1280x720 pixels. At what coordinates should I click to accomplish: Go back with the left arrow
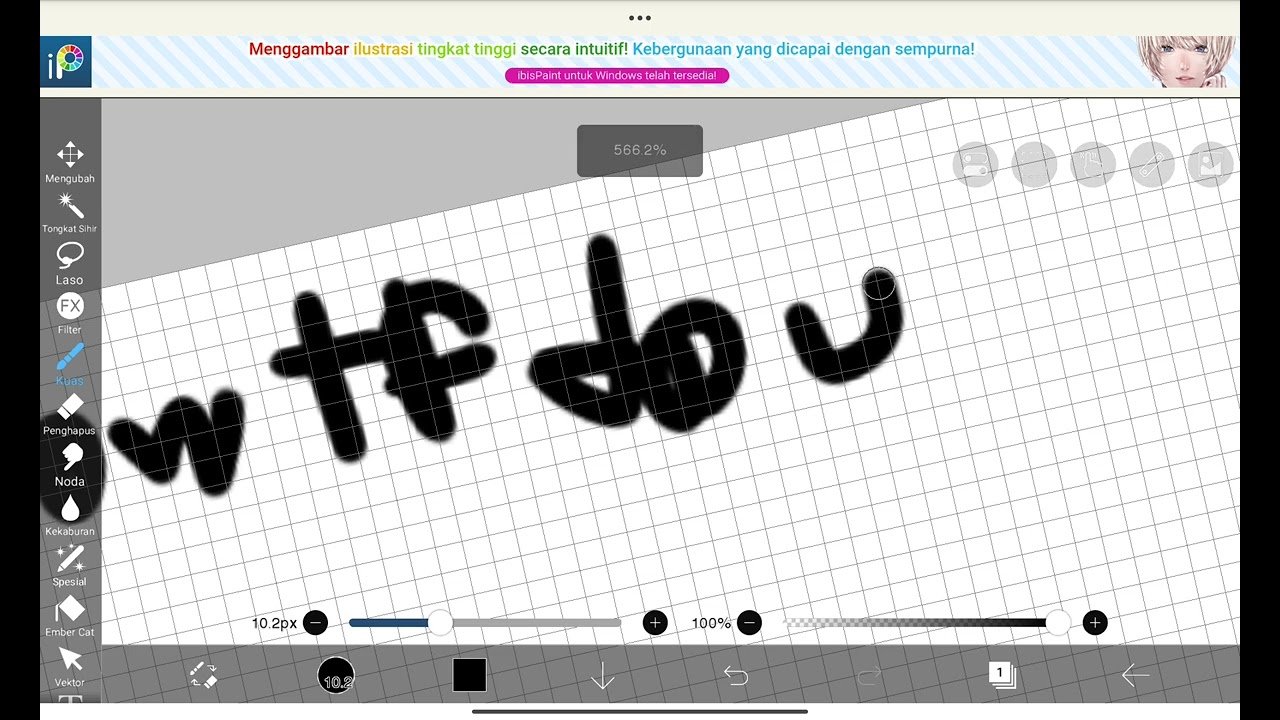[x=1135, y=676]
